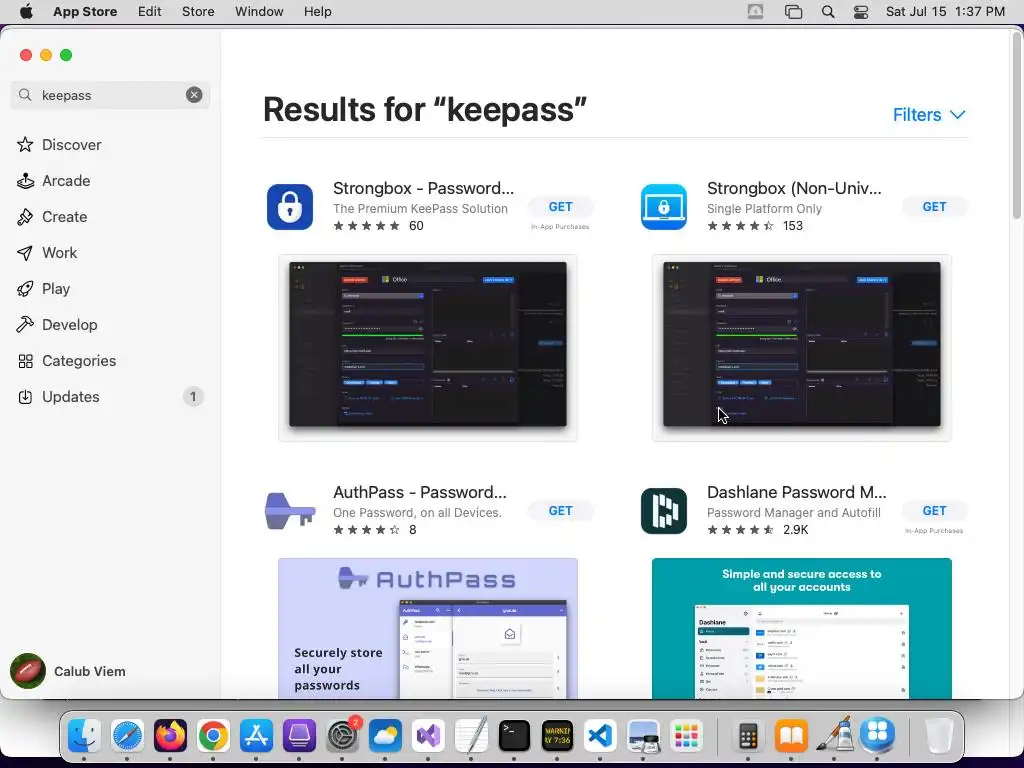
Task: Open Books from the Dock
Action: click(x=791, y=736)
